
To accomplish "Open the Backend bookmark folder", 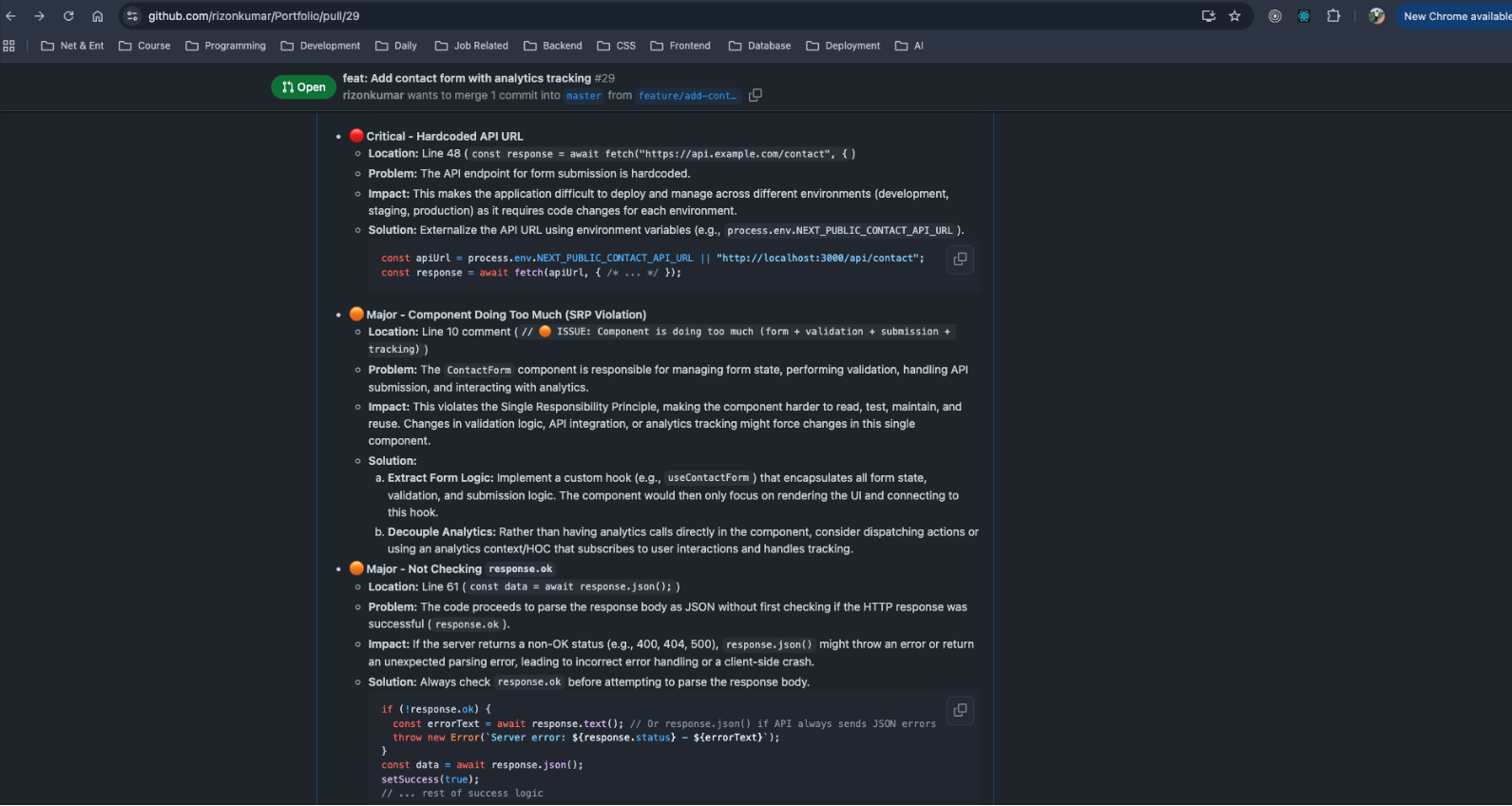I will (x=552, y=46).
